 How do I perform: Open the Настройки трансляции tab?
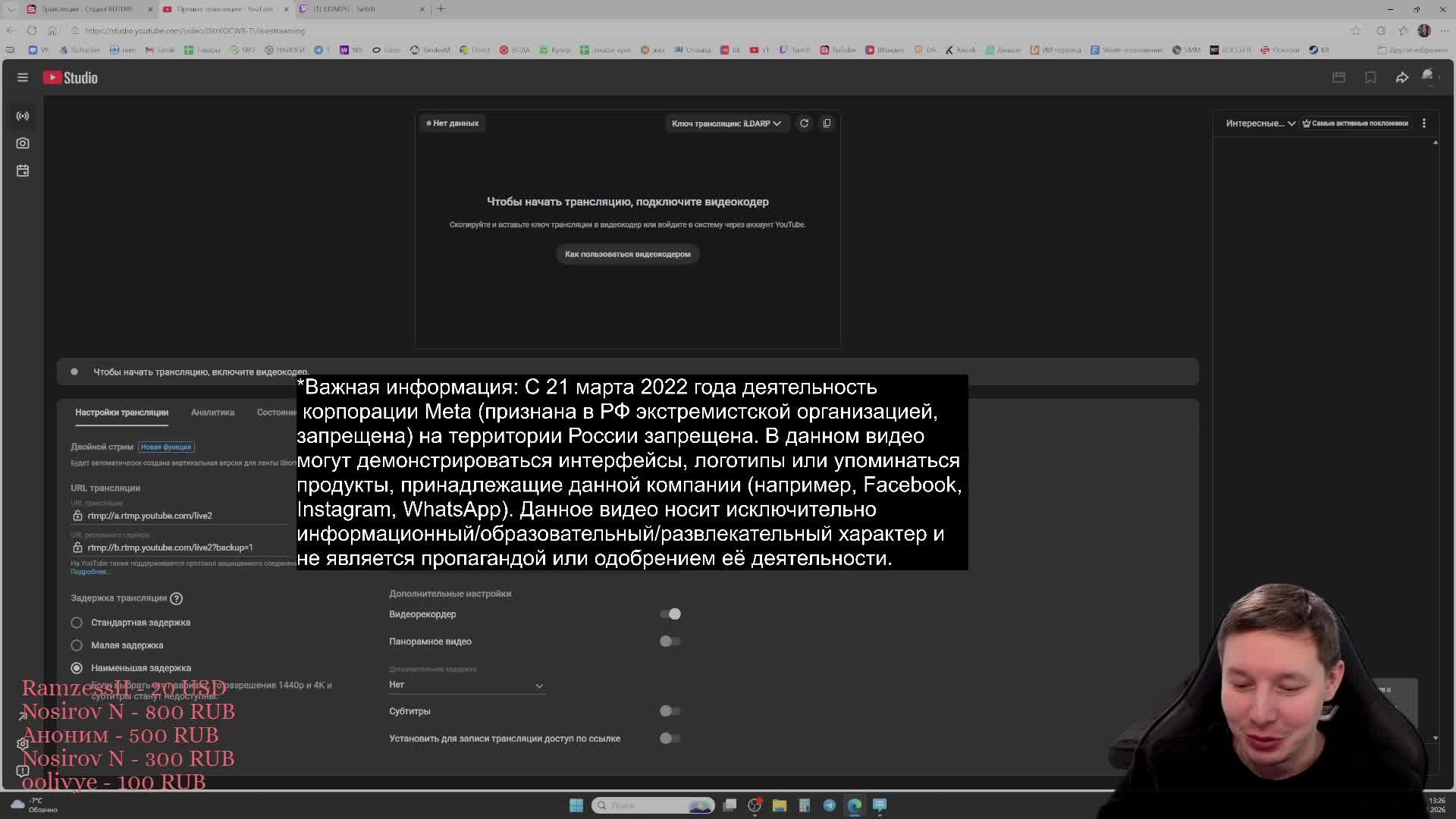click(121, 413)
